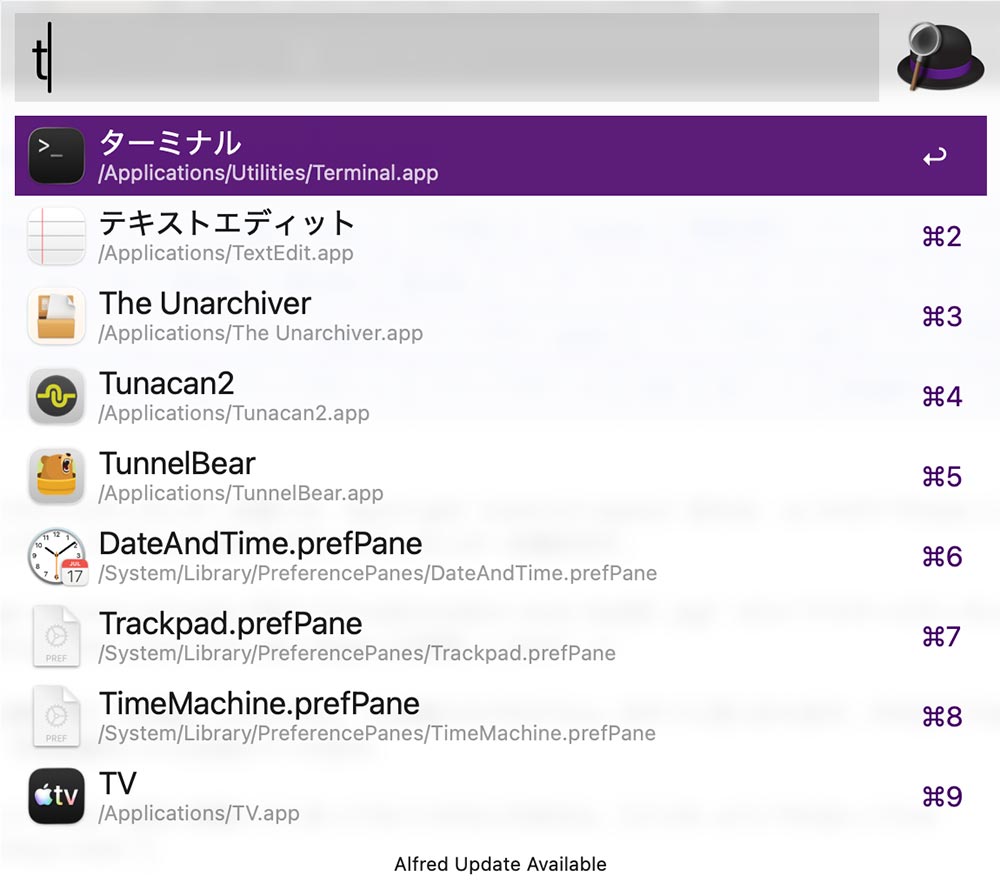This screenshot has height=883, width=1000.
Task: Click the Apple TV app icon
Action: [x=56, y=796]
